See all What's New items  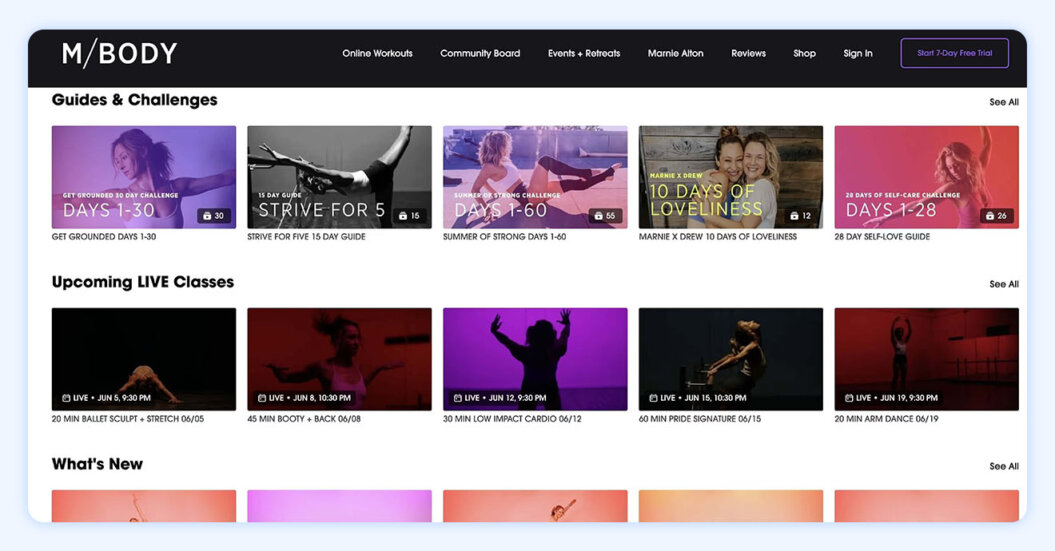1004,466
